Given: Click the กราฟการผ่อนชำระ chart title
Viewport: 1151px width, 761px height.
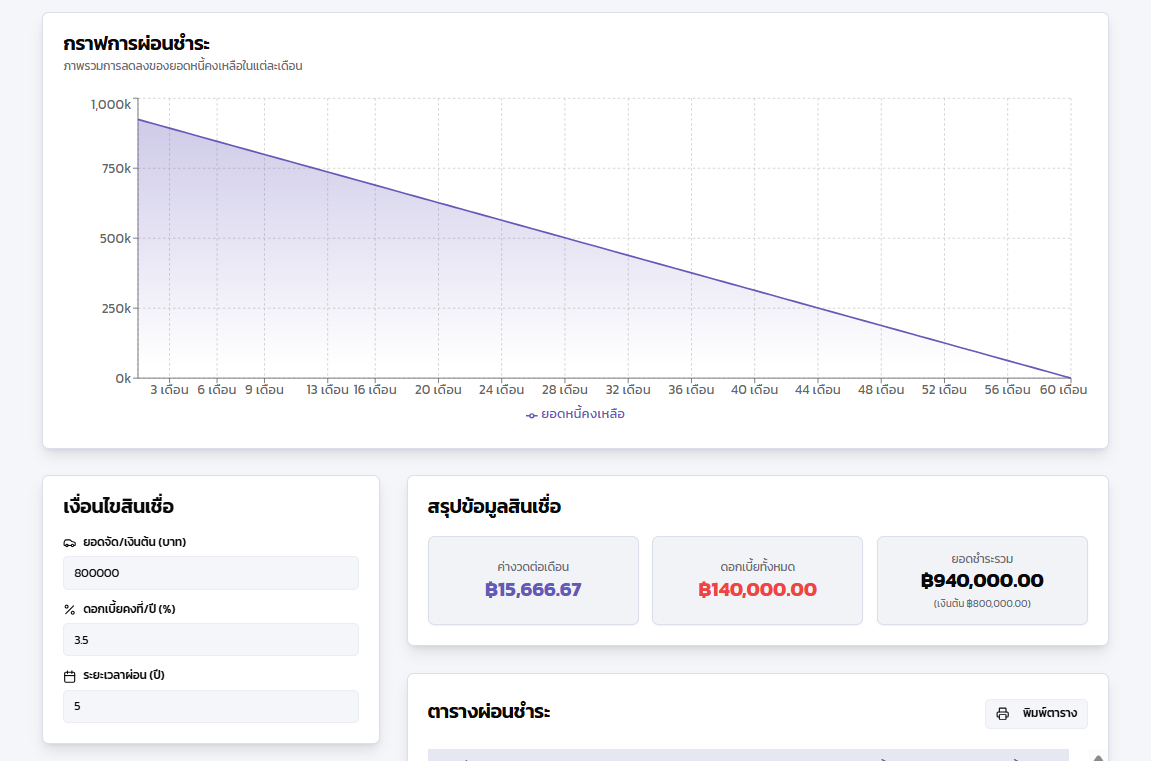Looking at the screenshot, I should pos(136,44).
